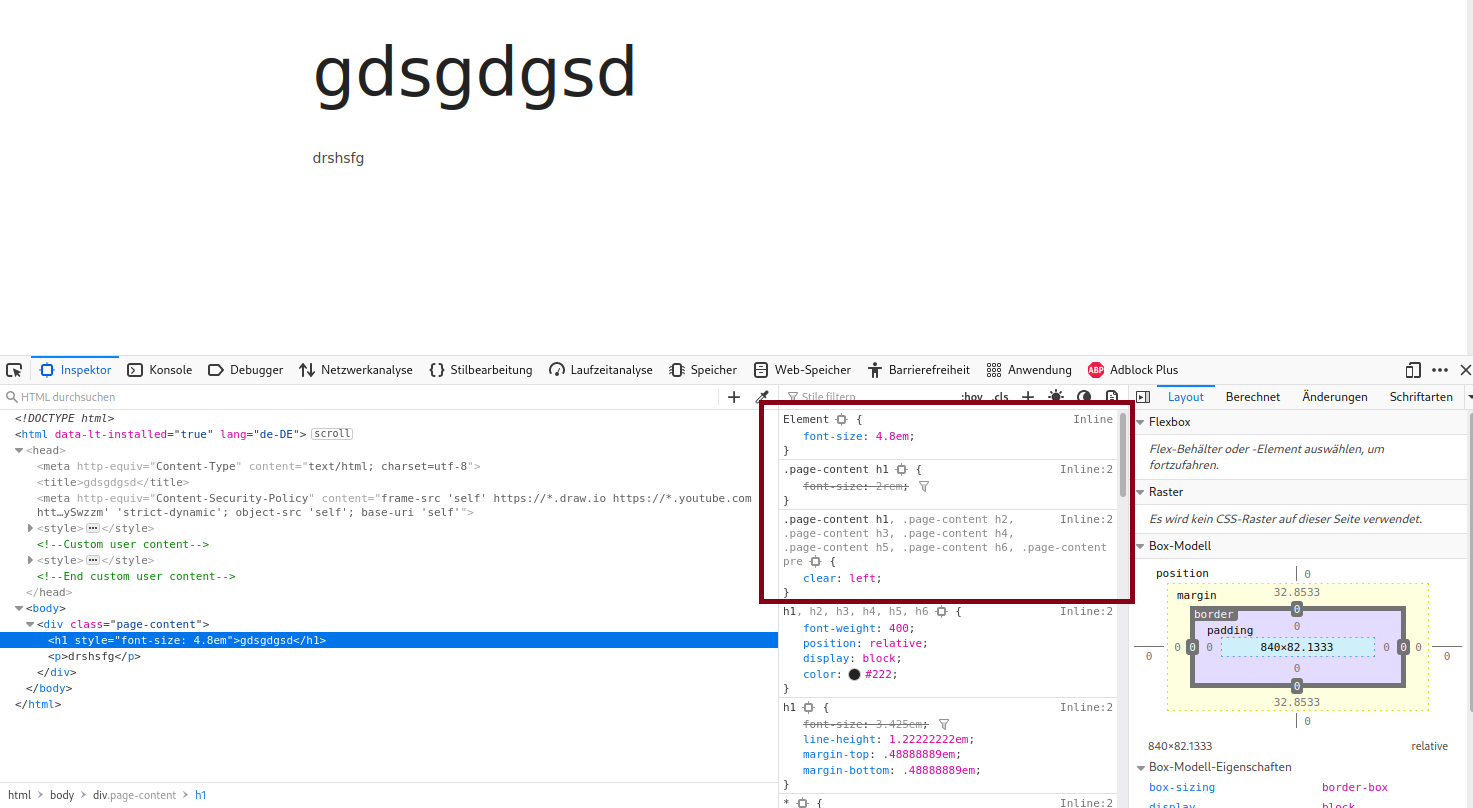Screen dimensions: 1473x808
Task: Click selector highlighter beside .page-content h1
Action: coord(901,469)
